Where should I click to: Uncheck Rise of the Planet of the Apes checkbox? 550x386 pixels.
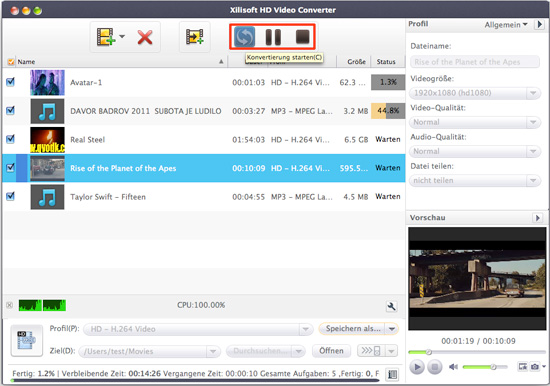pyautogui.click(x=11, y=167)
